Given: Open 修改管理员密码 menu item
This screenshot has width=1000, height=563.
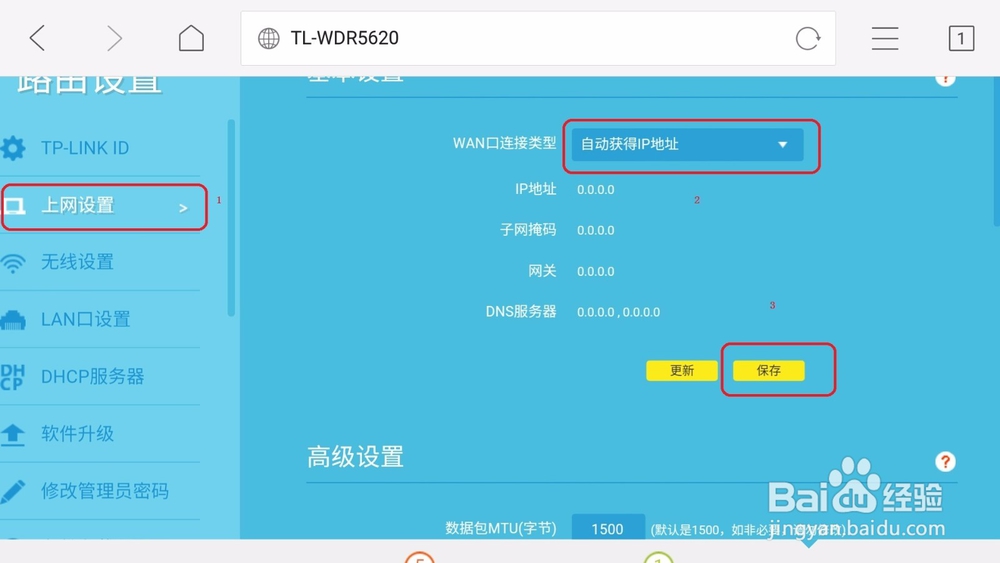Looking at the screenshot, I should [100, 491].
